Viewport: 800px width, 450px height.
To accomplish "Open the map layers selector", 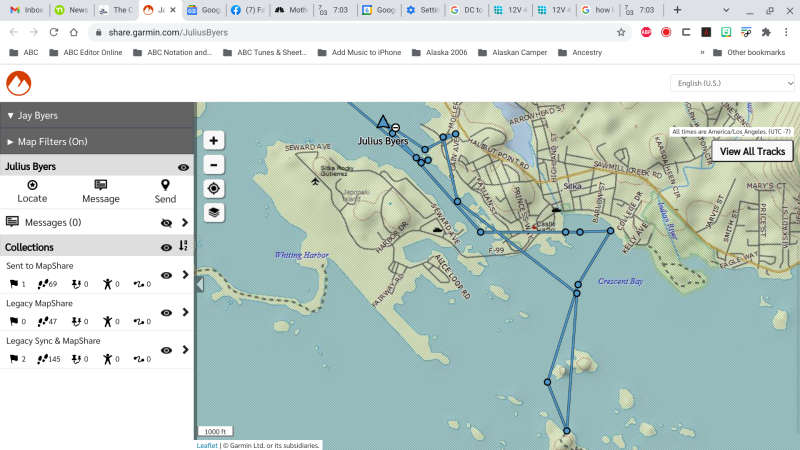I will (214, 212).
